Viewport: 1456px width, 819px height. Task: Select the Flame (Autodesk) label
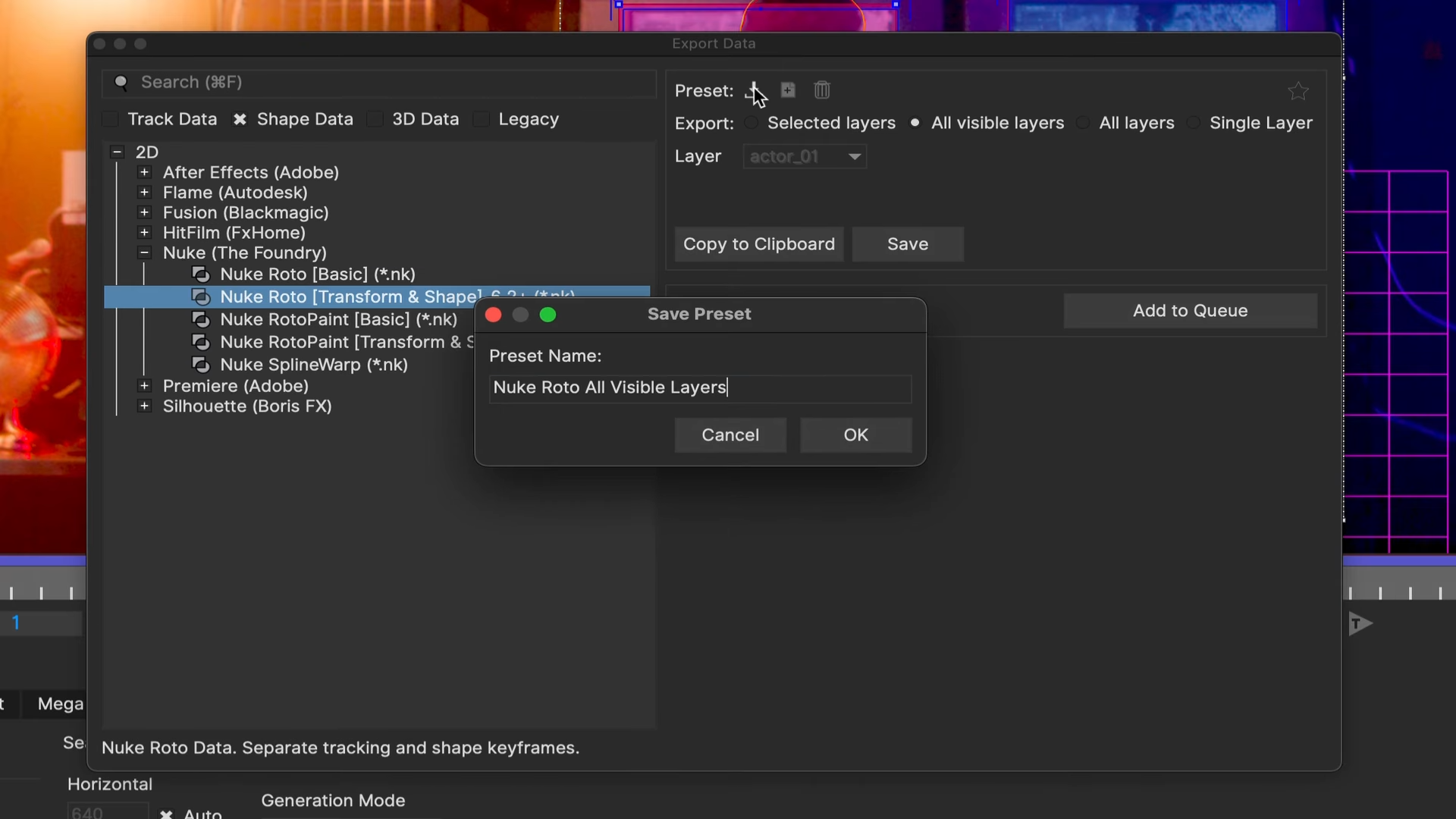(235, 193)
